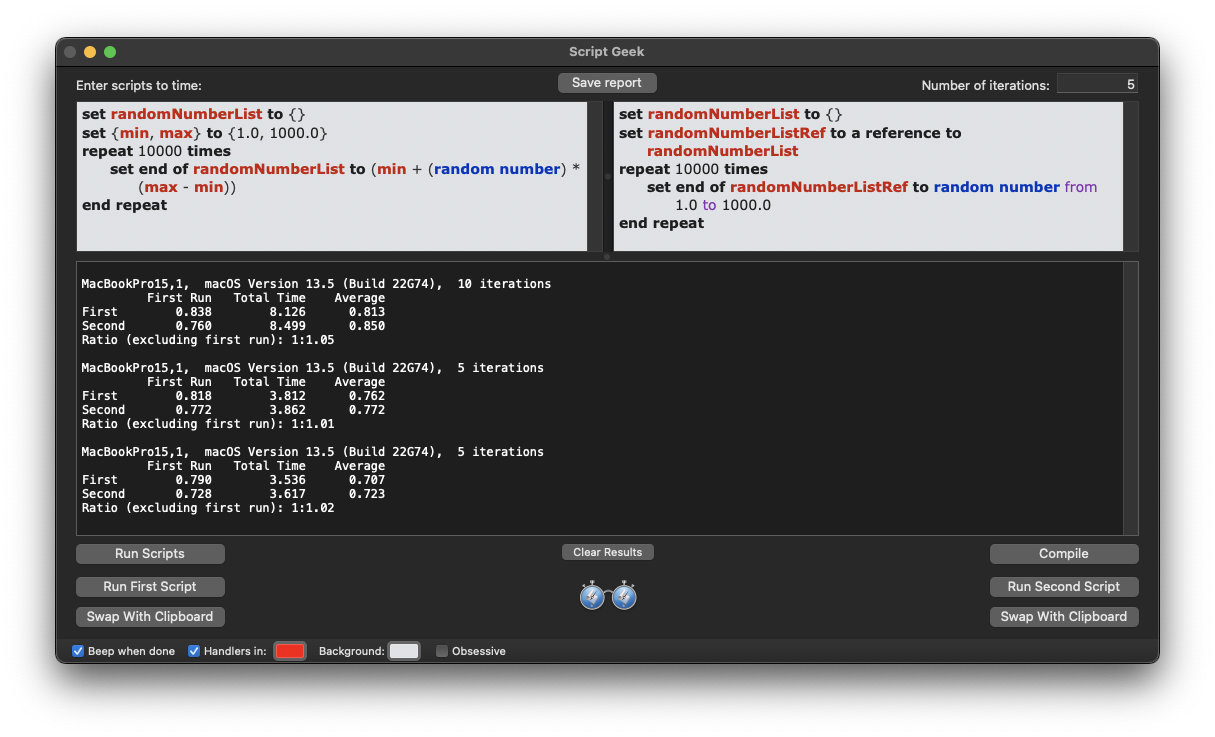This screenshot has width=1215, height=737.
Task: Click the yellow minimize window button
Action: pos(90,52)
